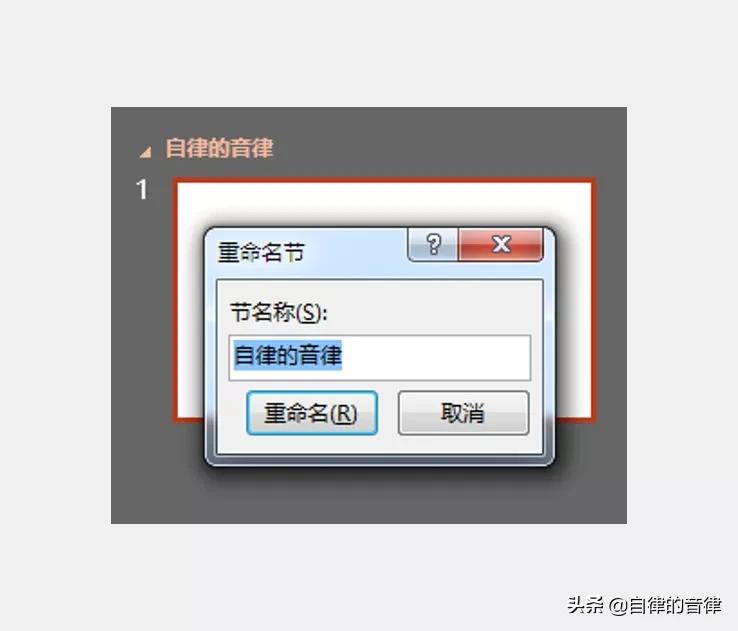This screenshot has width=738, height=631.
Task: Click inside the 节名称 input field
Action: click(380, 358)
